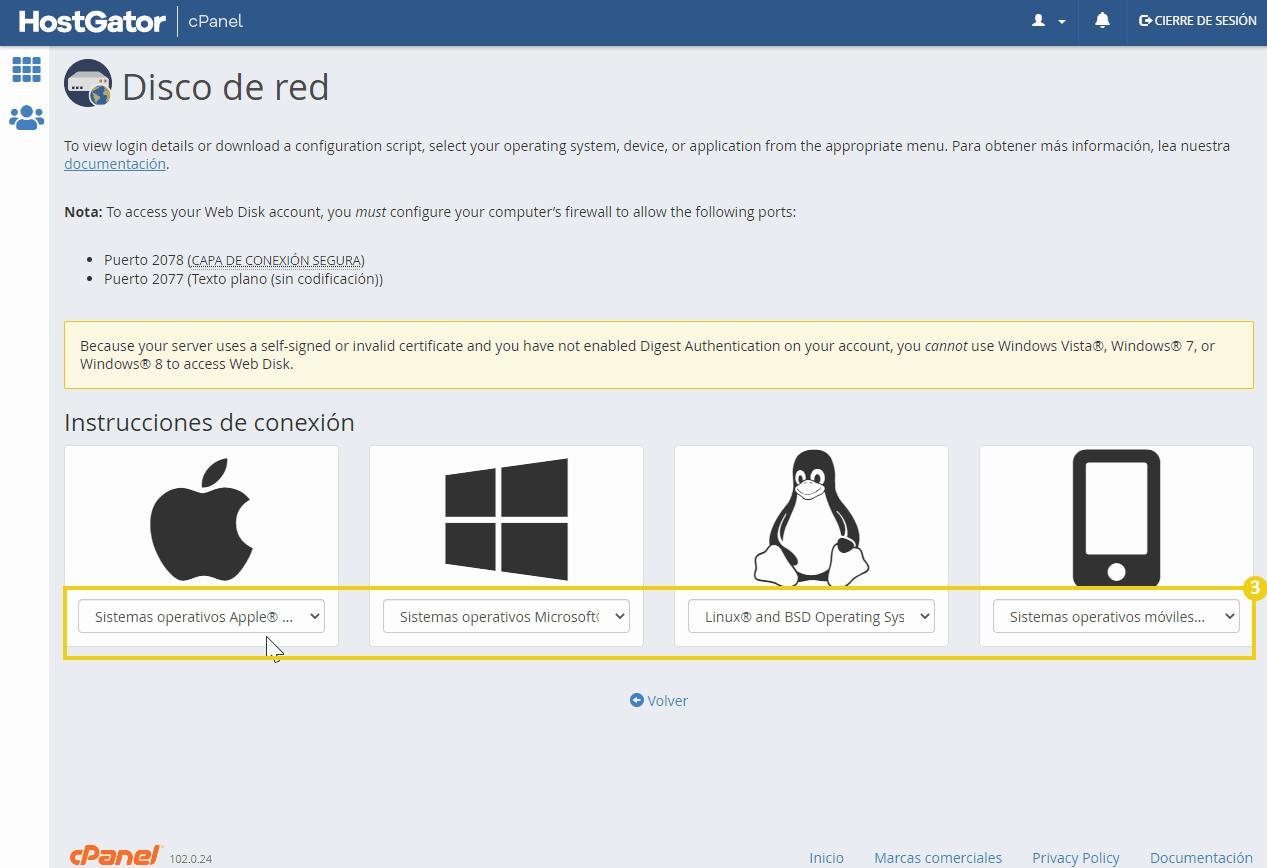Click the CAPA DE CONEXIÓN SEGURA abbreviation
The height and width of the screenshot is (868, 1267).
276,260
